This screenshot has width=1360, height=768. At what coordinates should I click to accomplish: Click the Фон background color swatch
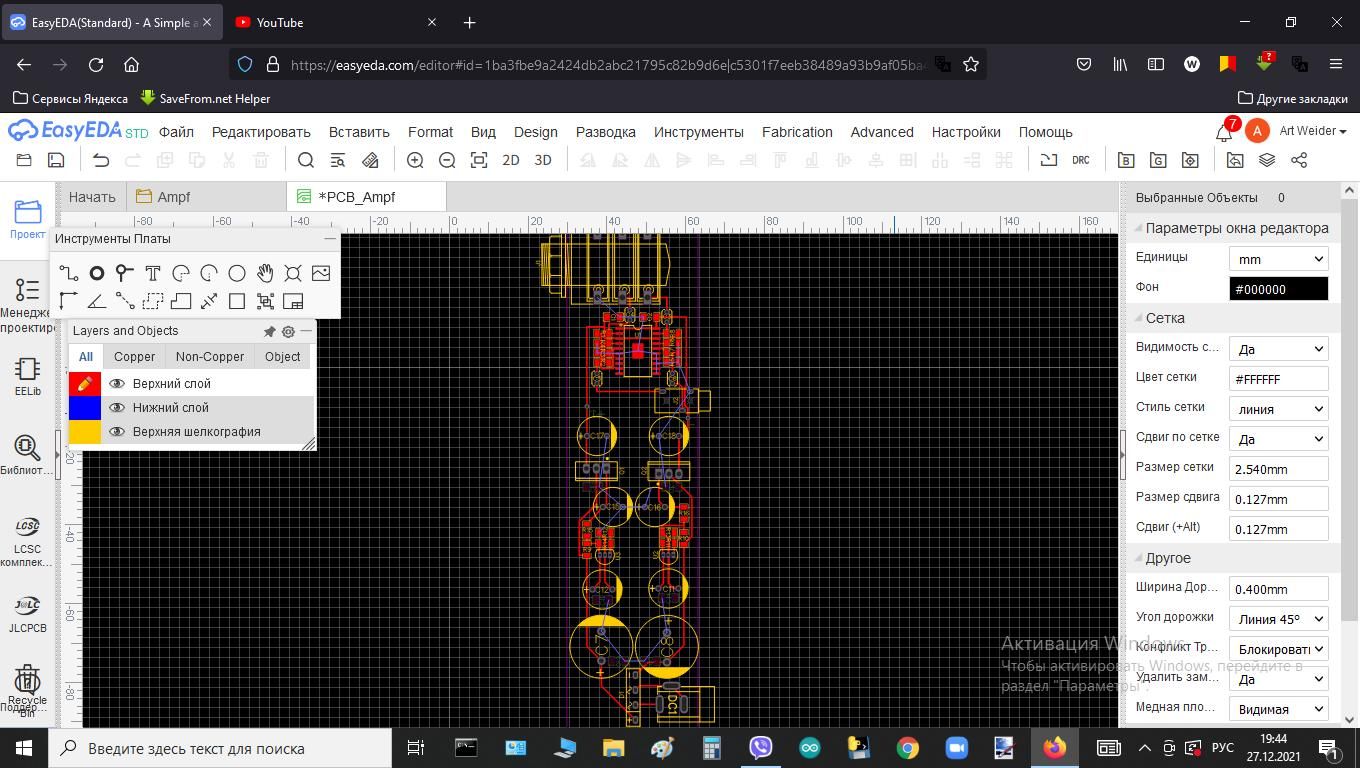tap(1278, 289)
